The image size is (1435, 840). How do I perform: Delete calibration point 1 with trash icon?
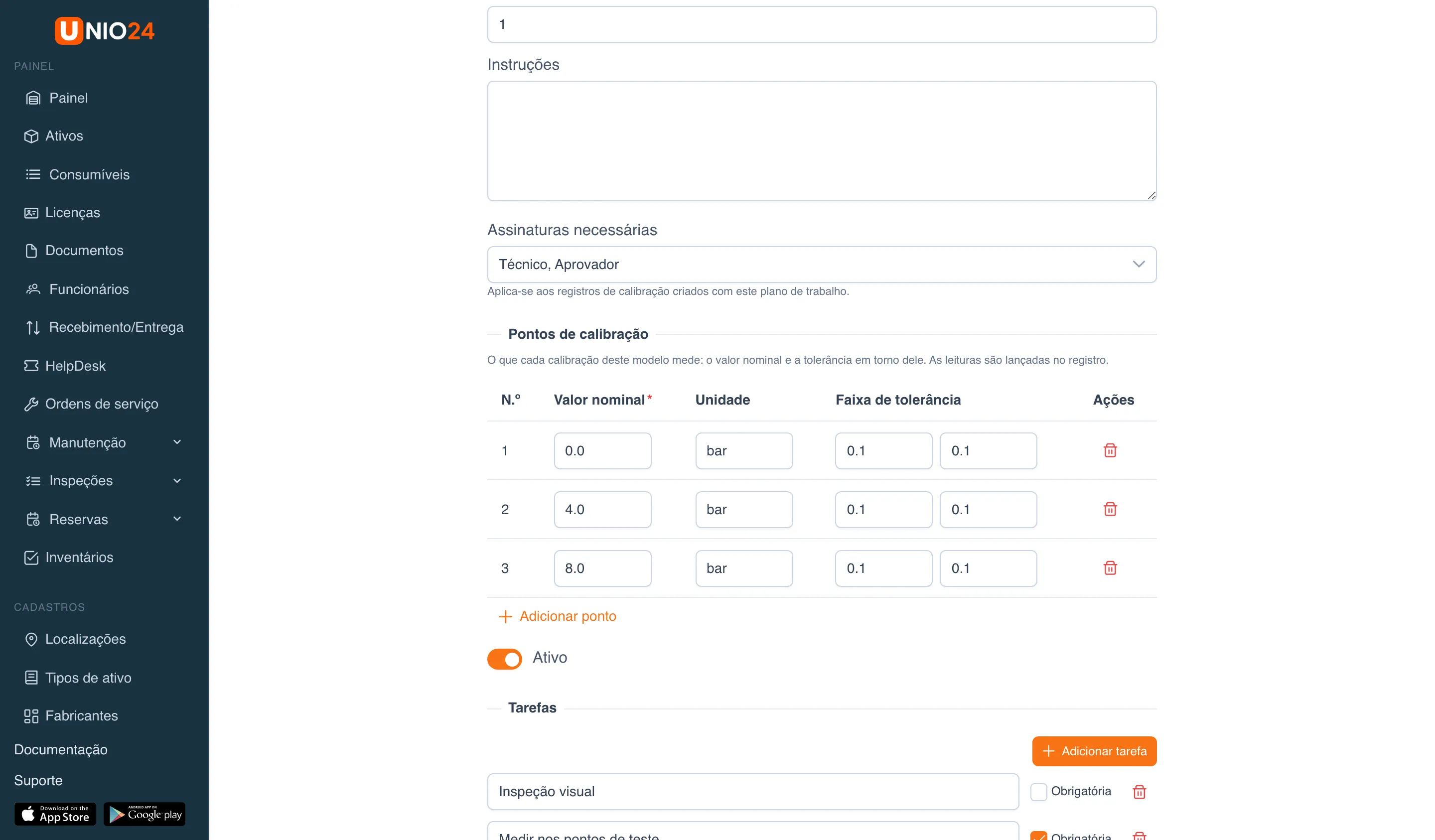(x=1110, y=450)
